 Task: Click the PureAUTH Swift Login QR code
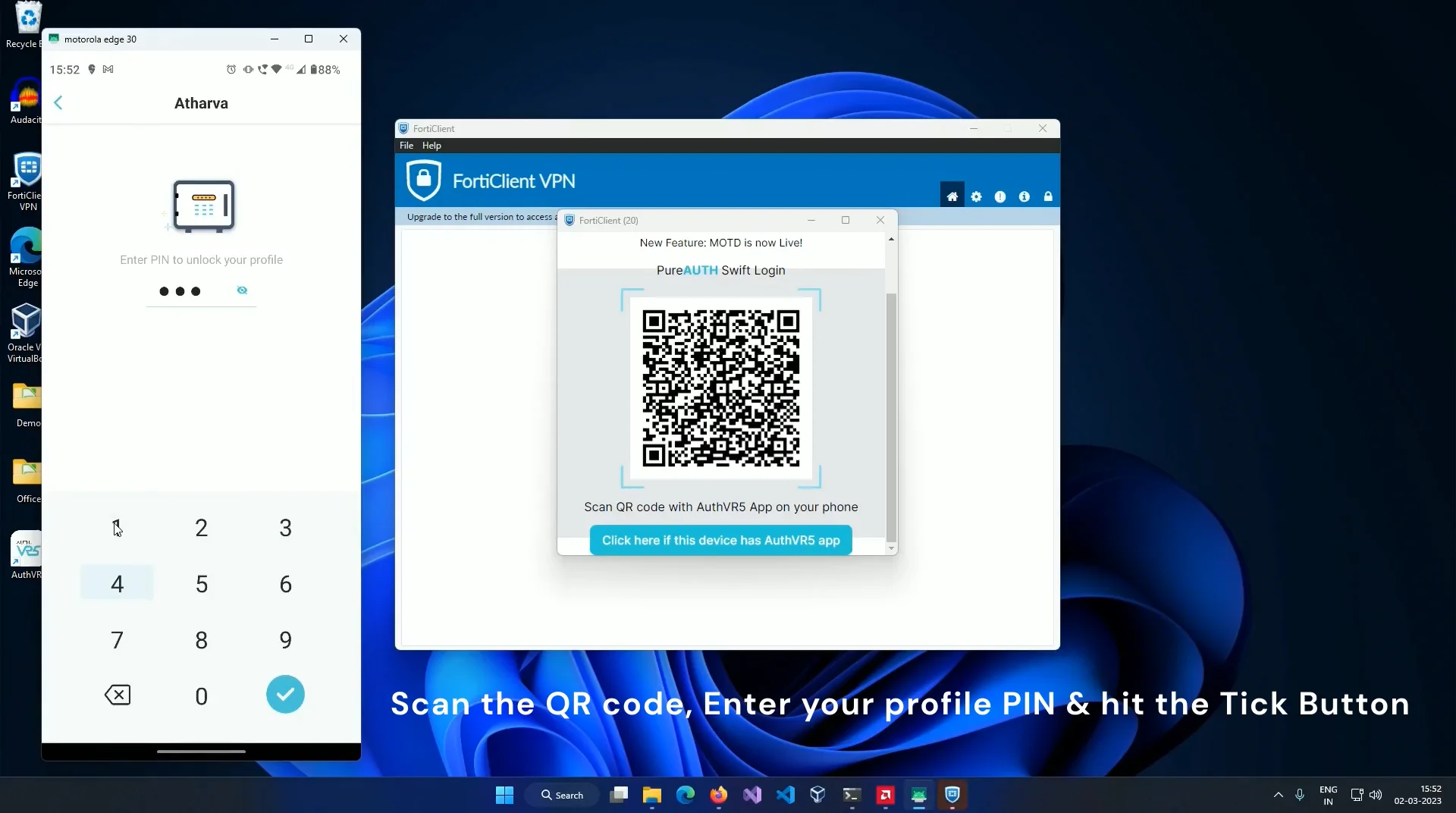click(720, 390)
